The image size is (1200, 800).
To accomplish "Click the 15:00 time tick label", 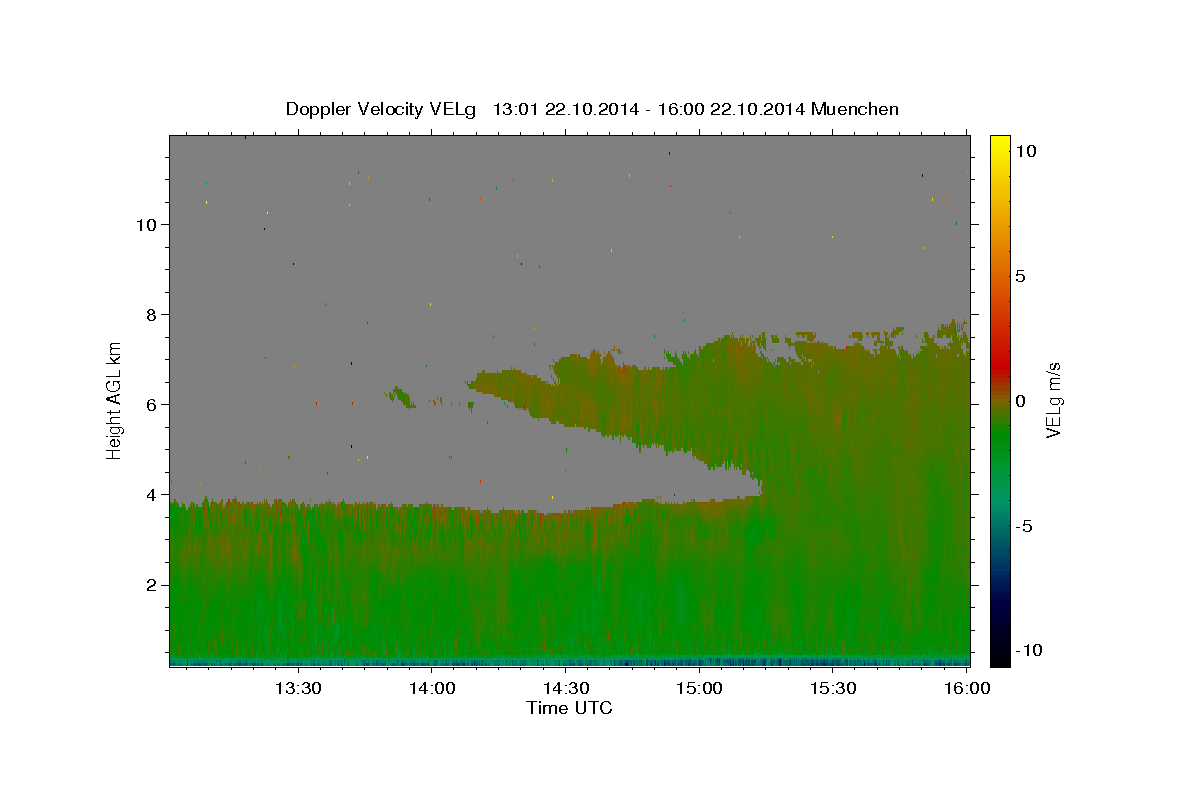I will click(x=699, y=688).
